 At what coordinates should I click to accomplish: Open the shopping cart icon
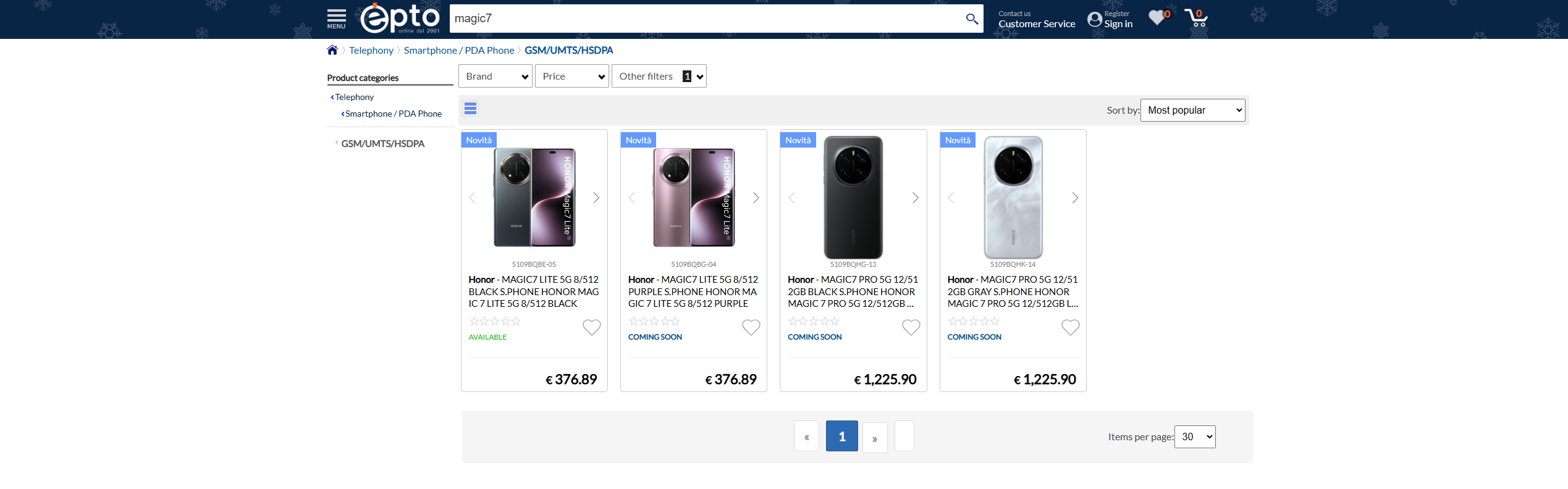(1197, 18)
